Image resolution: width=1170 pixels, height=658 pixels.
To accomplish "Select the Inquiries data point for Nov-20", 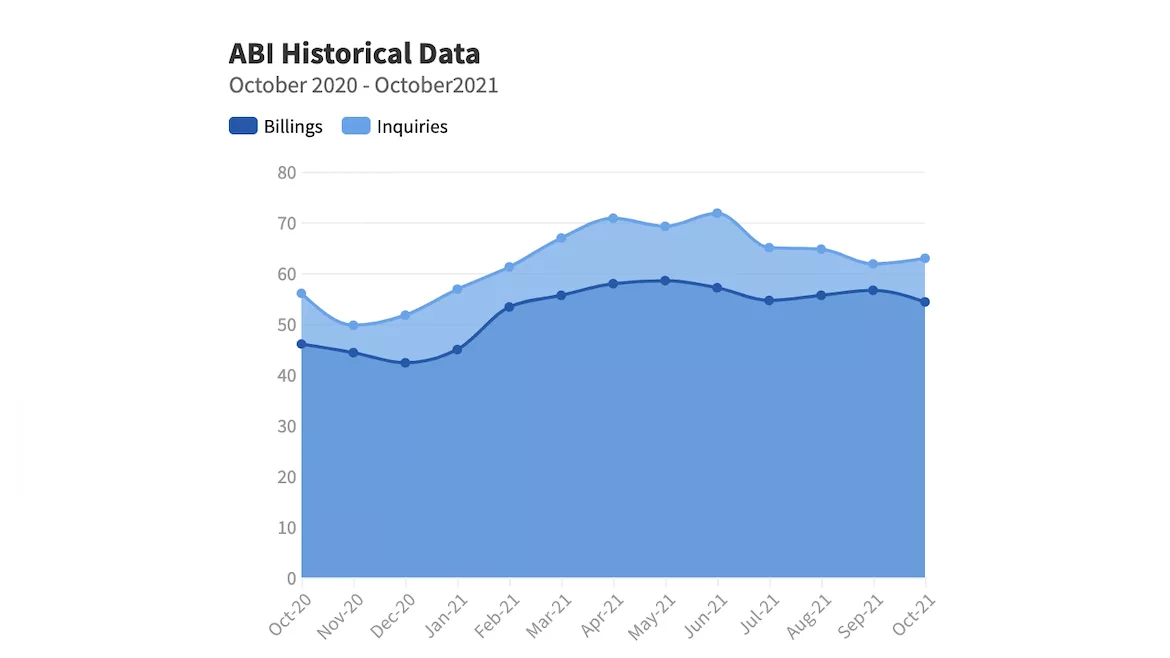I will pyautogui.click(x=354, y=325).
